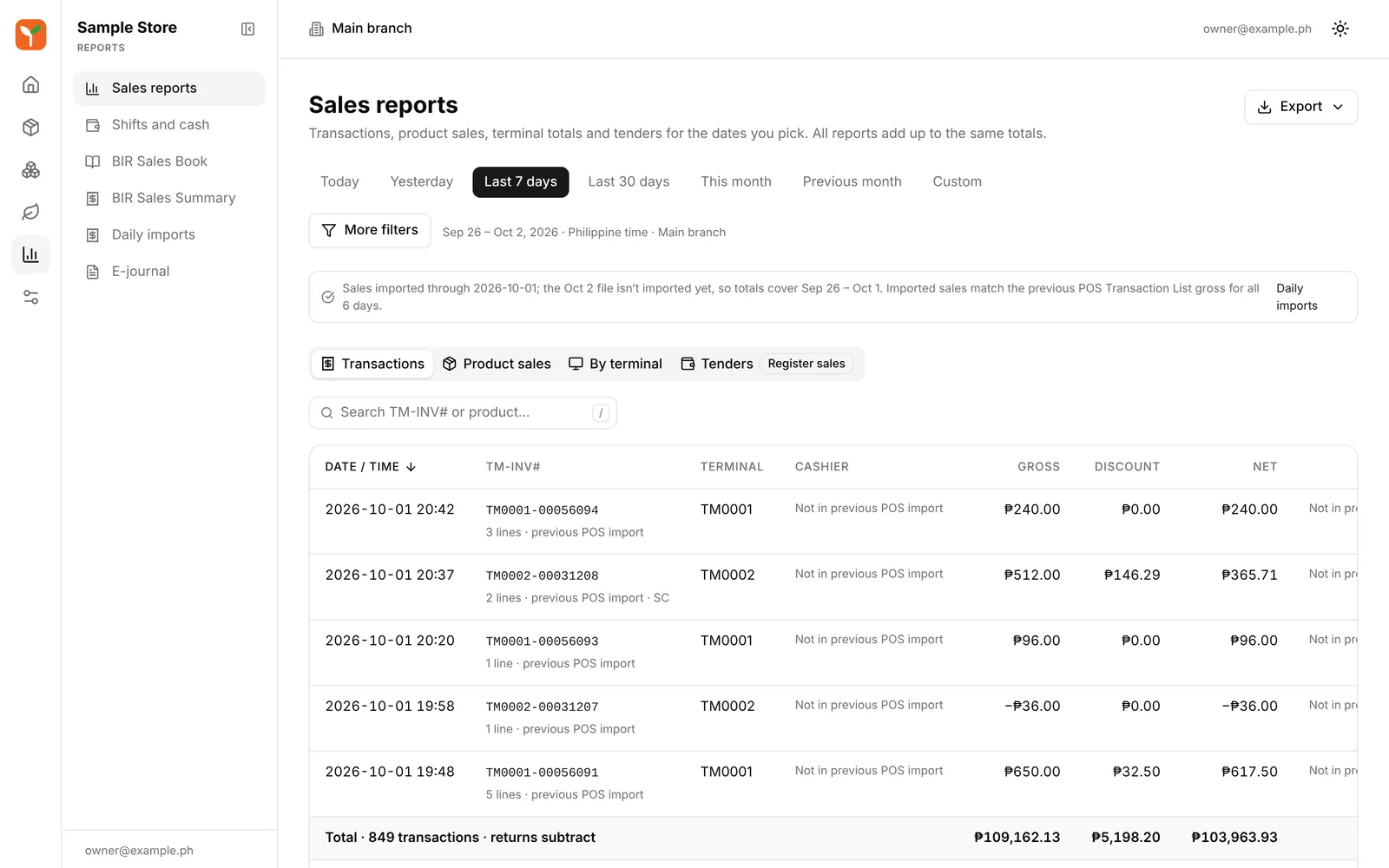Select the Last 30 days range
This screenshot has height=868, width=1389.
click(629, 181)
